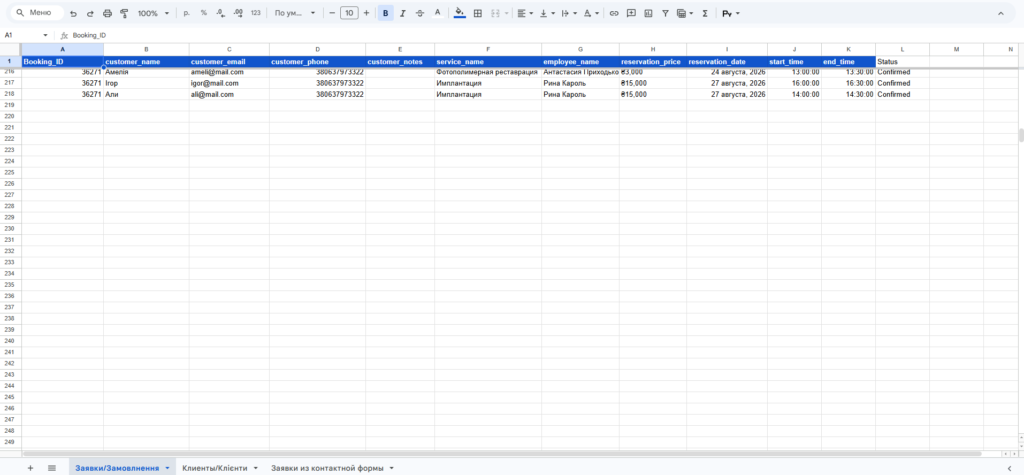Insert a link

coord(614,13)
